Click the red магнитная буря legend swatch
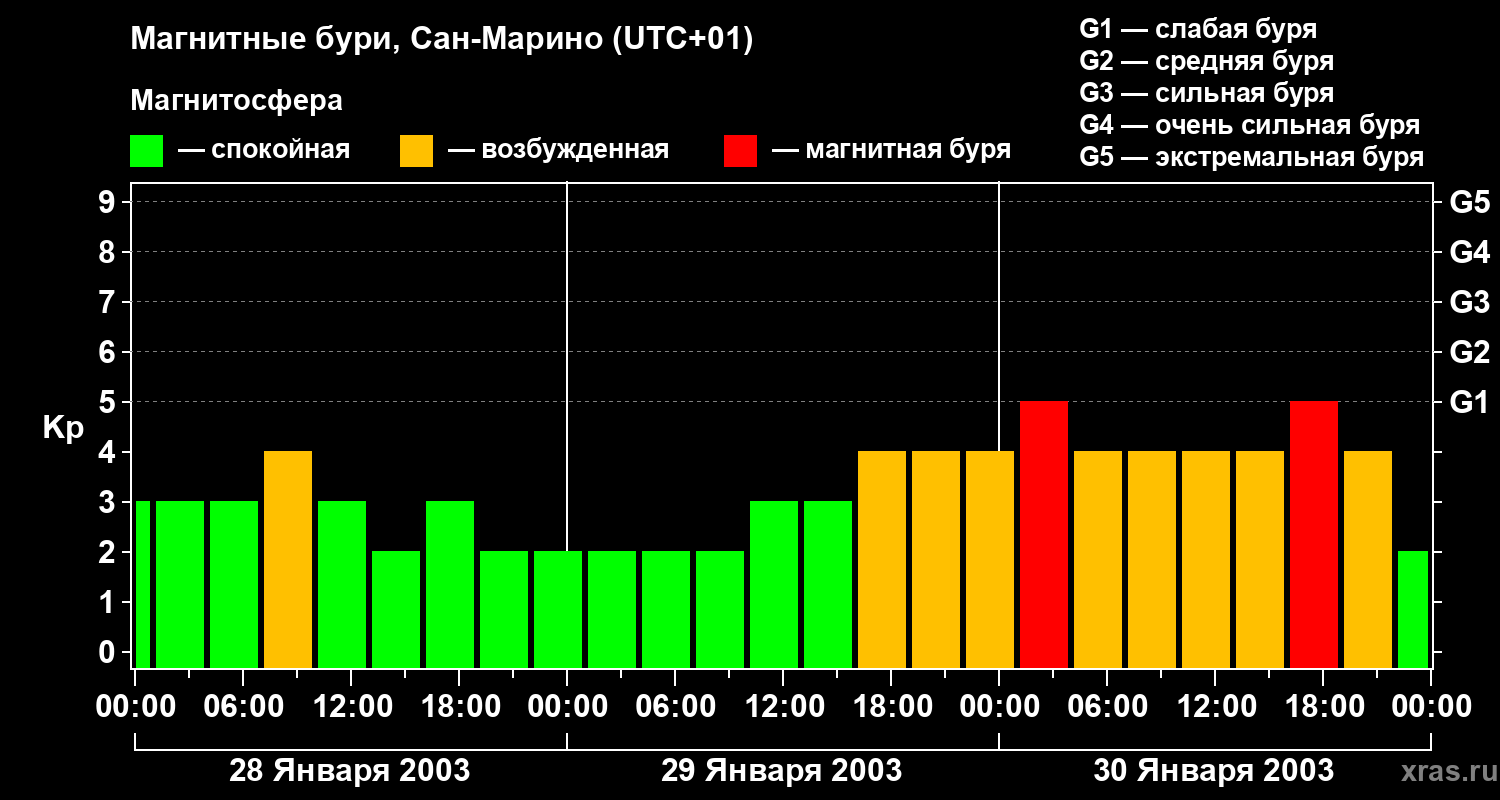1500x800 pixels. pyautogui.click(x=740, y=151)
